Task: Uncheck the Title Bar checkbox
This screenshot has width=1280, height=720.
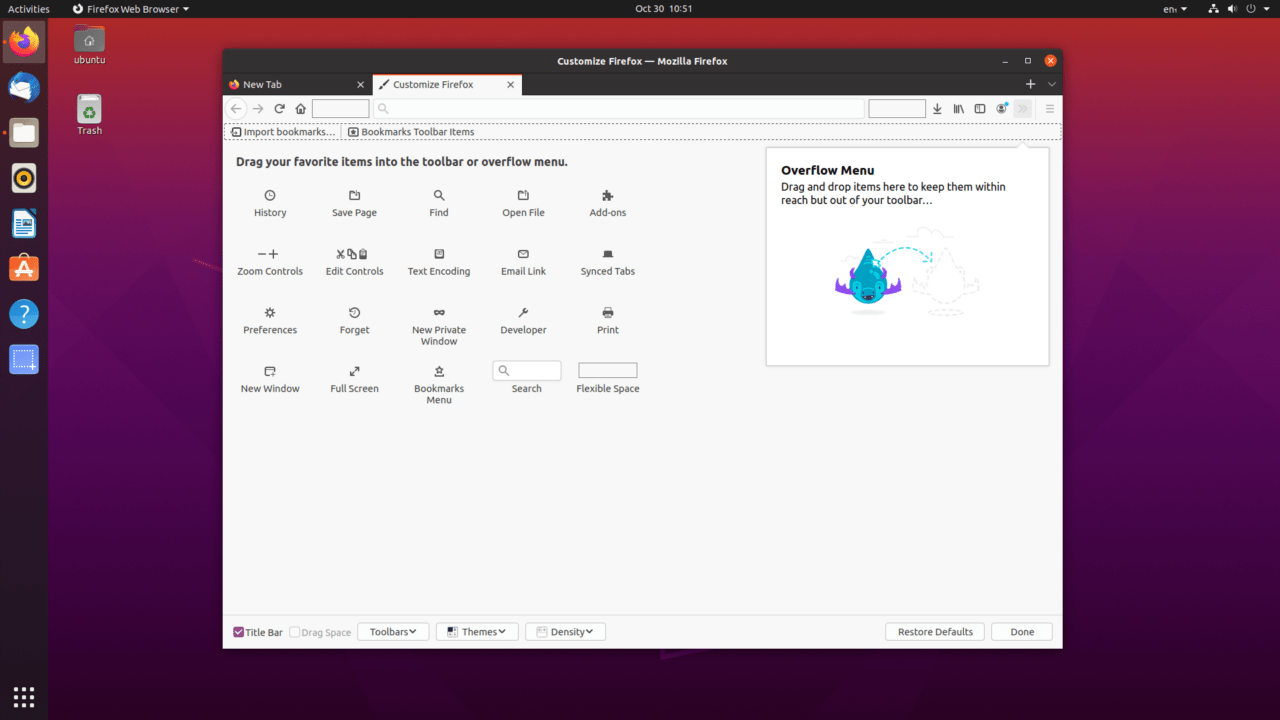Action: (239, 632)
